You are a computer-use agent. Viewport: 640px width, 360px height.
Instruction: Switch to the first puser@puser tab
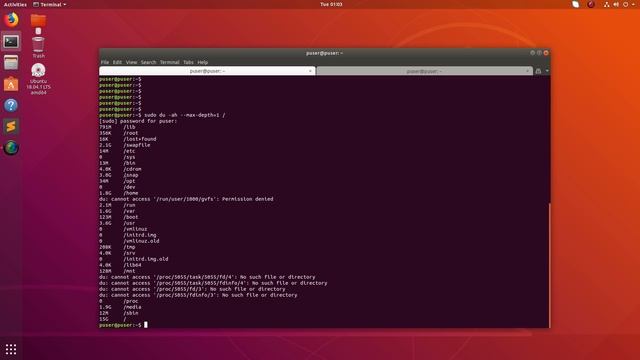pyautogui.click(x=207, y=71)
